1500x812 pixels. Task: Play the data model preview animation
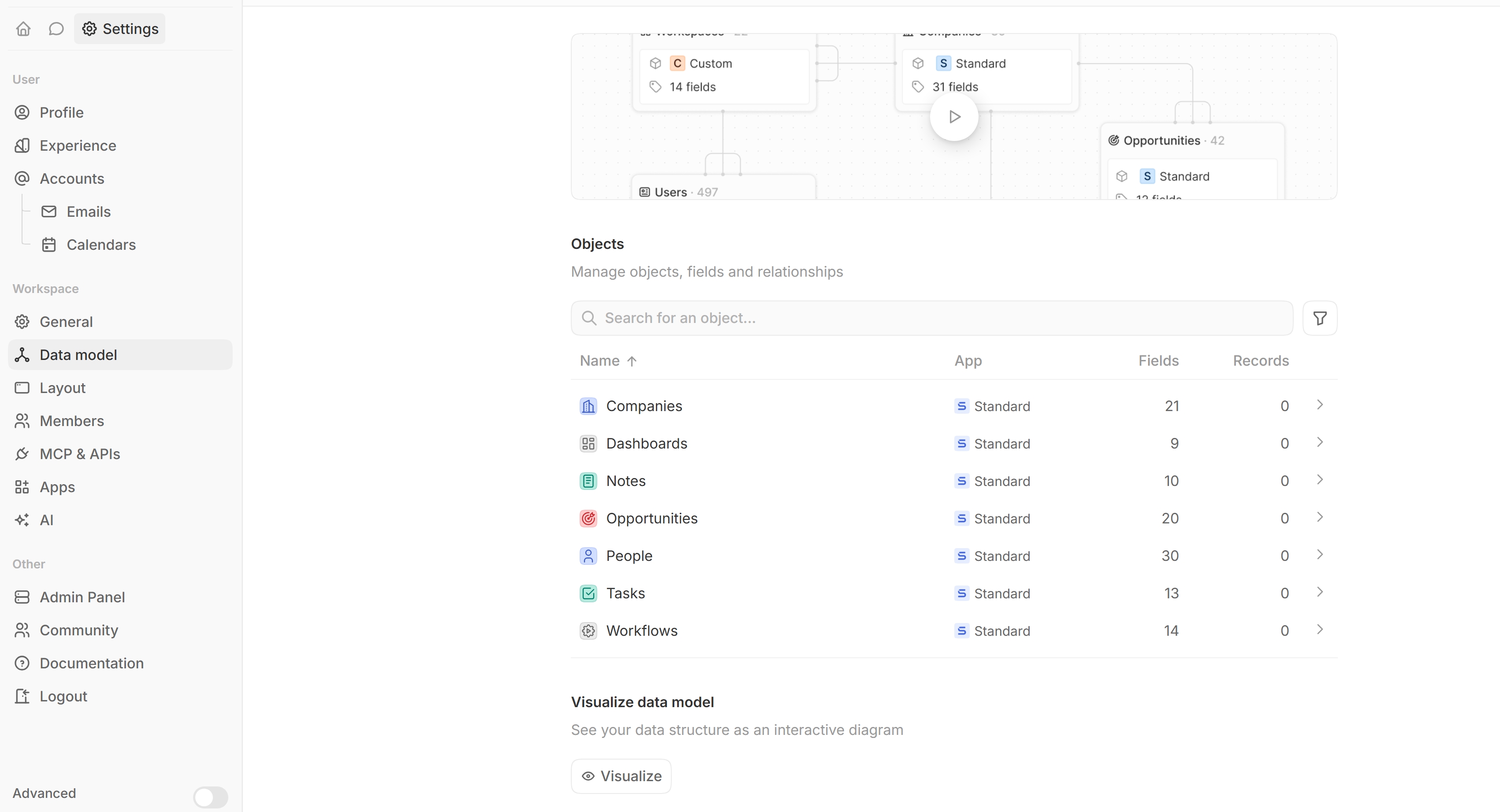[x=954, y=117]
